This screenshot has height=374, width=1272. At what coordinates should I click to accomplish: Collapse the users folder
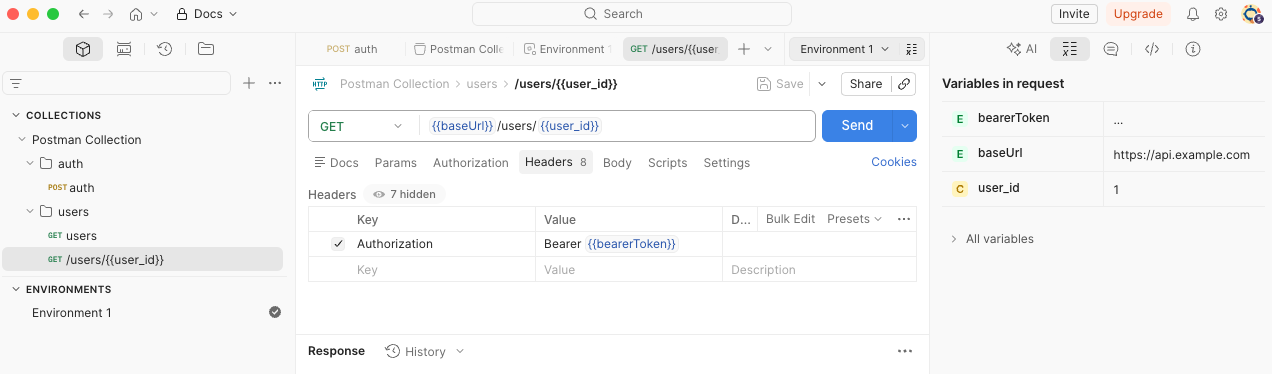coord(30,212)
